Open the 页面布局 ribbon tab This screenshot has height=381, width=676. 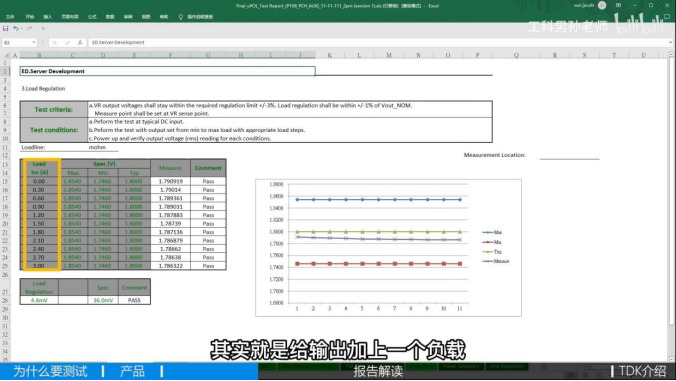coord(70,17)
